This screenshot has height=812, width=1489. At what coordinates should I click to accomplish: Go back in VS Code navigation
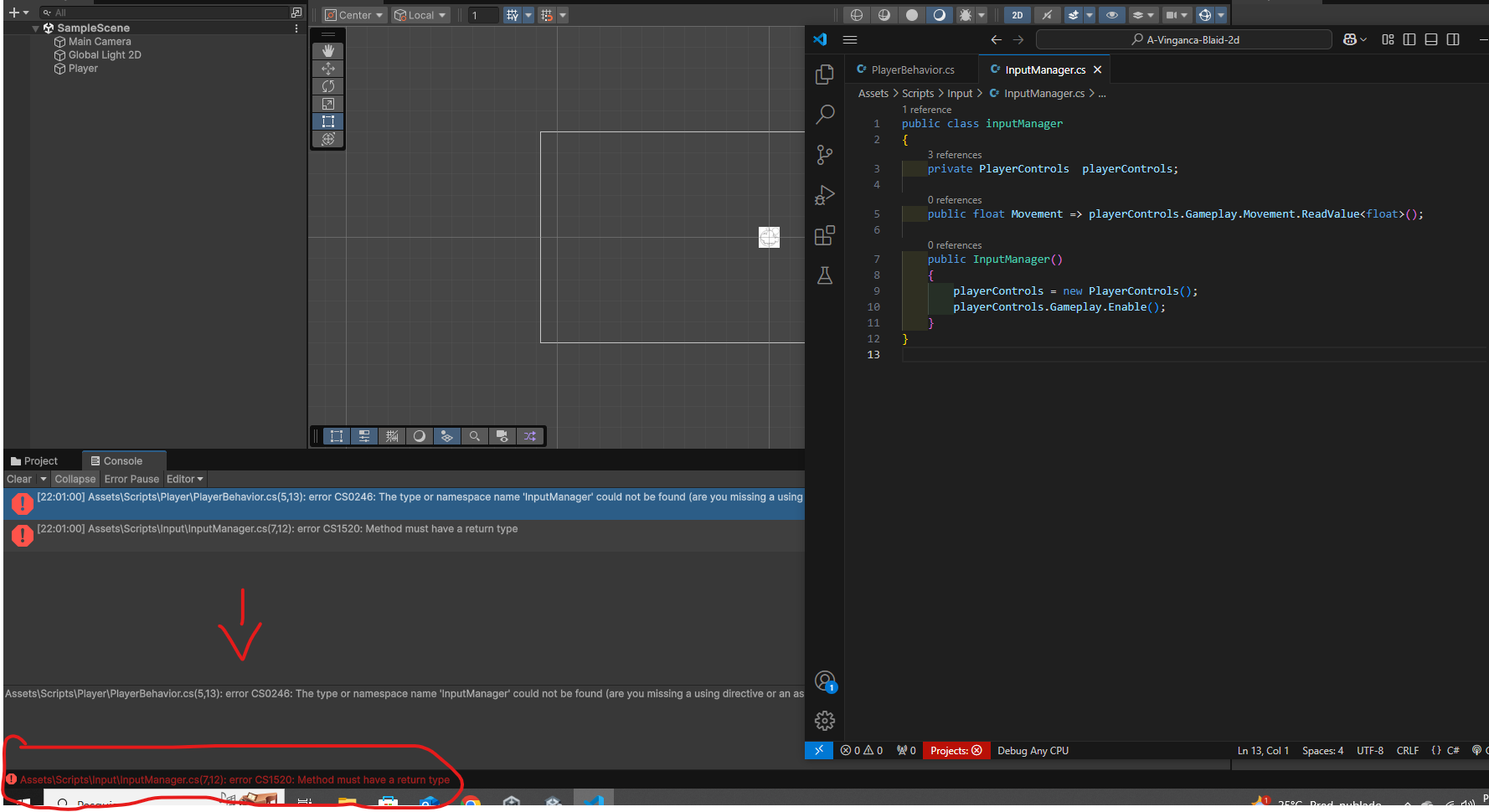pos(996,39)
